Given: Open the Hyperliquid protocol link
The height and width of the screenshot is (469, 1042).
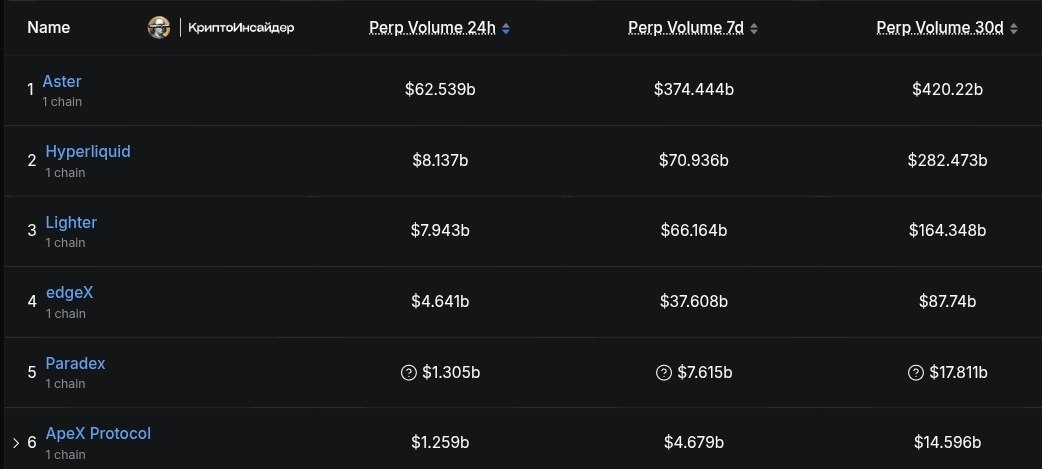Looking at the screenshot, I should point(88,152).
